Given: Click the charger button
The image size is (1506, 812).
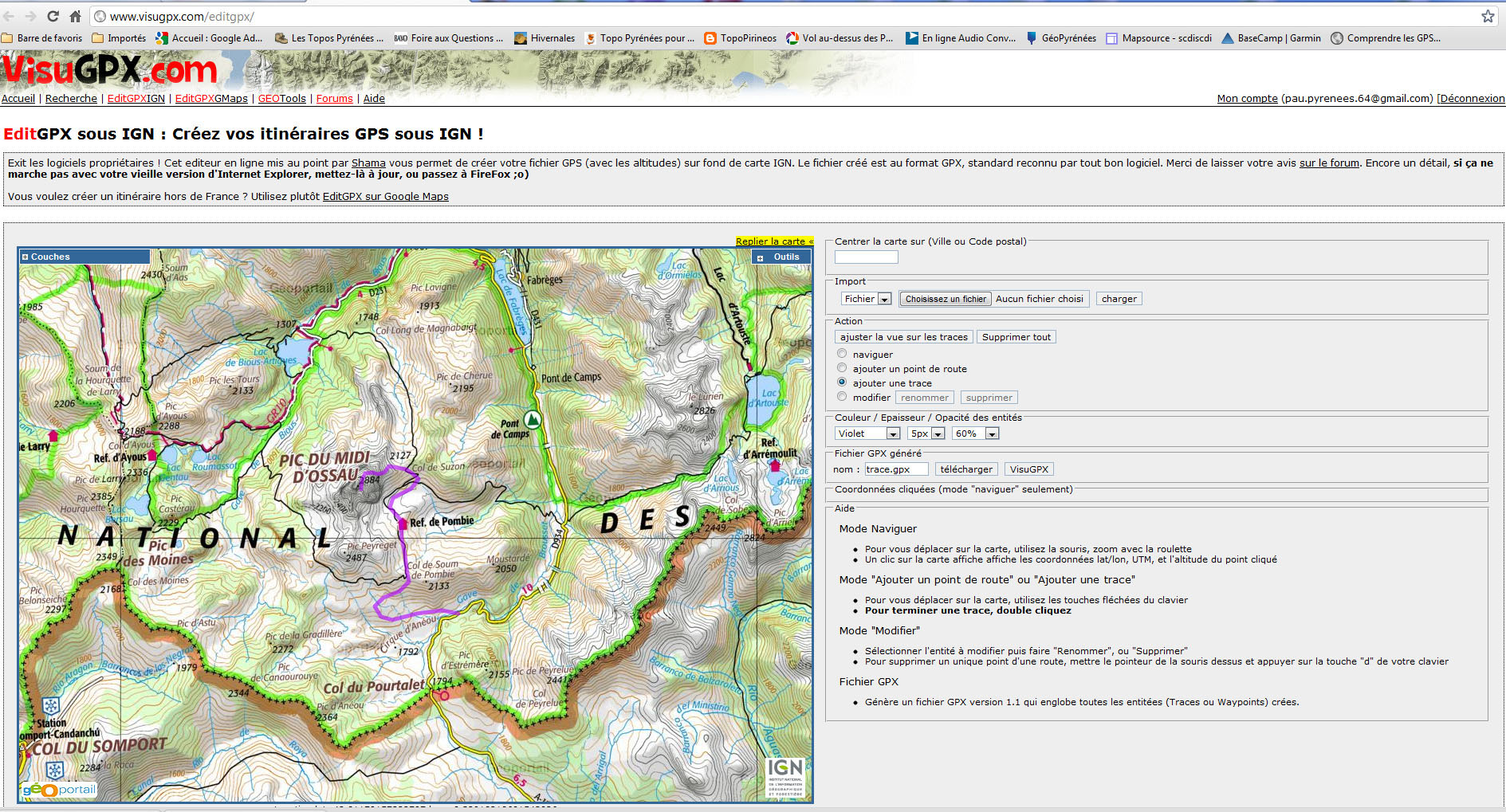Looking at the screenshot, I should [1119, 299].
